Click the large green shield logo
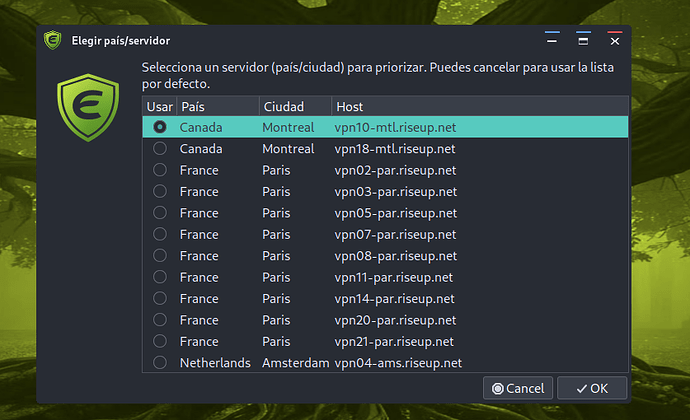This screenshot has height=420, width=690. [x=88, y=107]
